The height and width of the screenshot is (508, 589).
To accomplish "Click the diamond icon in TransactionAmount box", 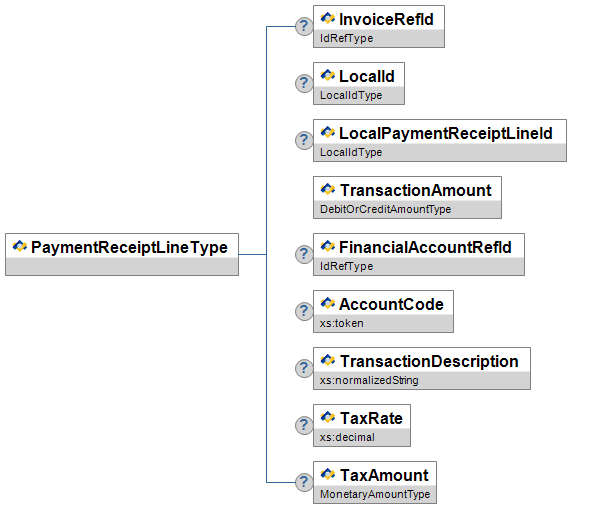I will [328, 189].
